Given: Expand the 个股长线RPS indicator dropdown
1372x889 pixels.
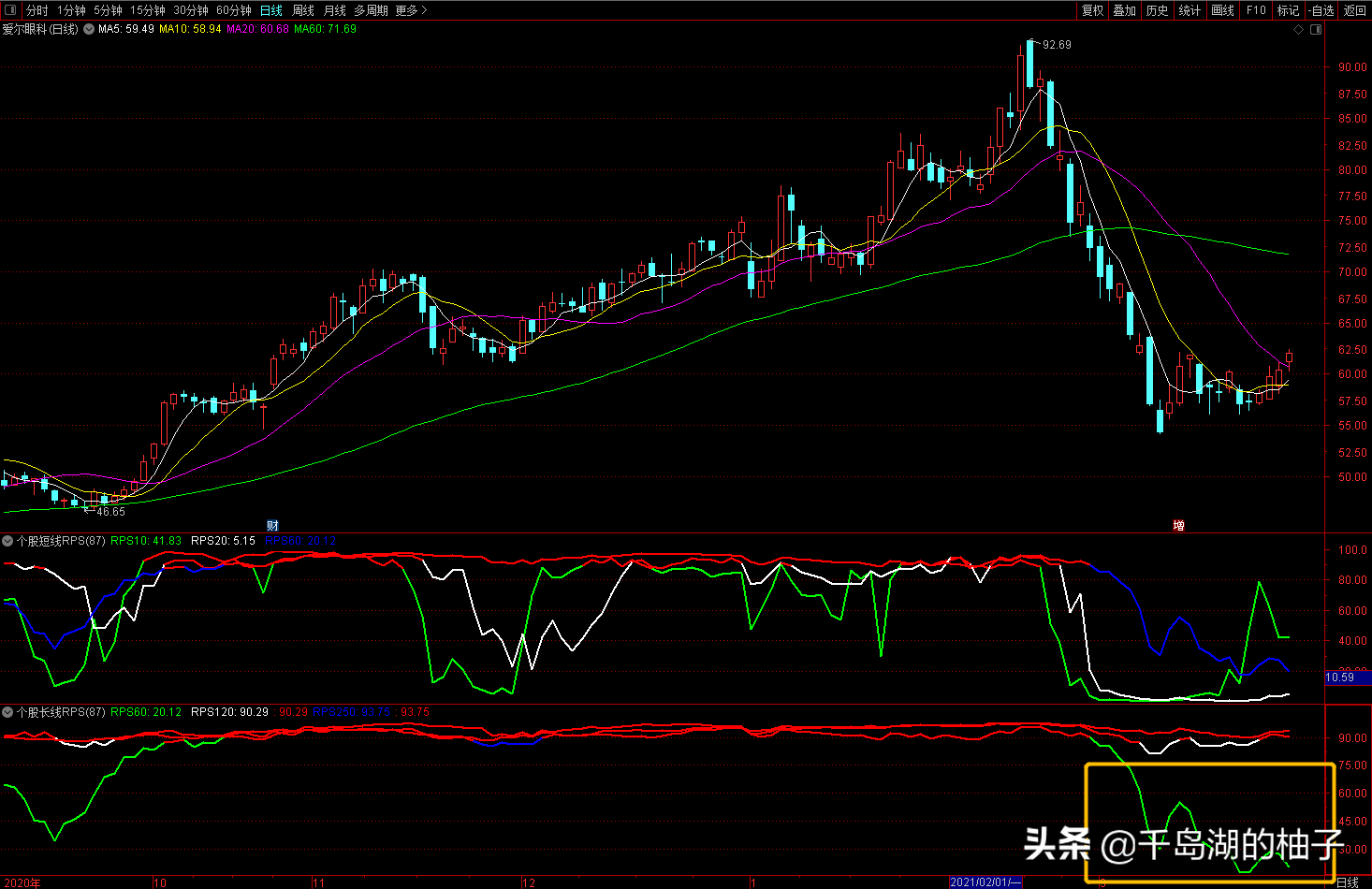Looking at the screenshot, I should 7,712.
